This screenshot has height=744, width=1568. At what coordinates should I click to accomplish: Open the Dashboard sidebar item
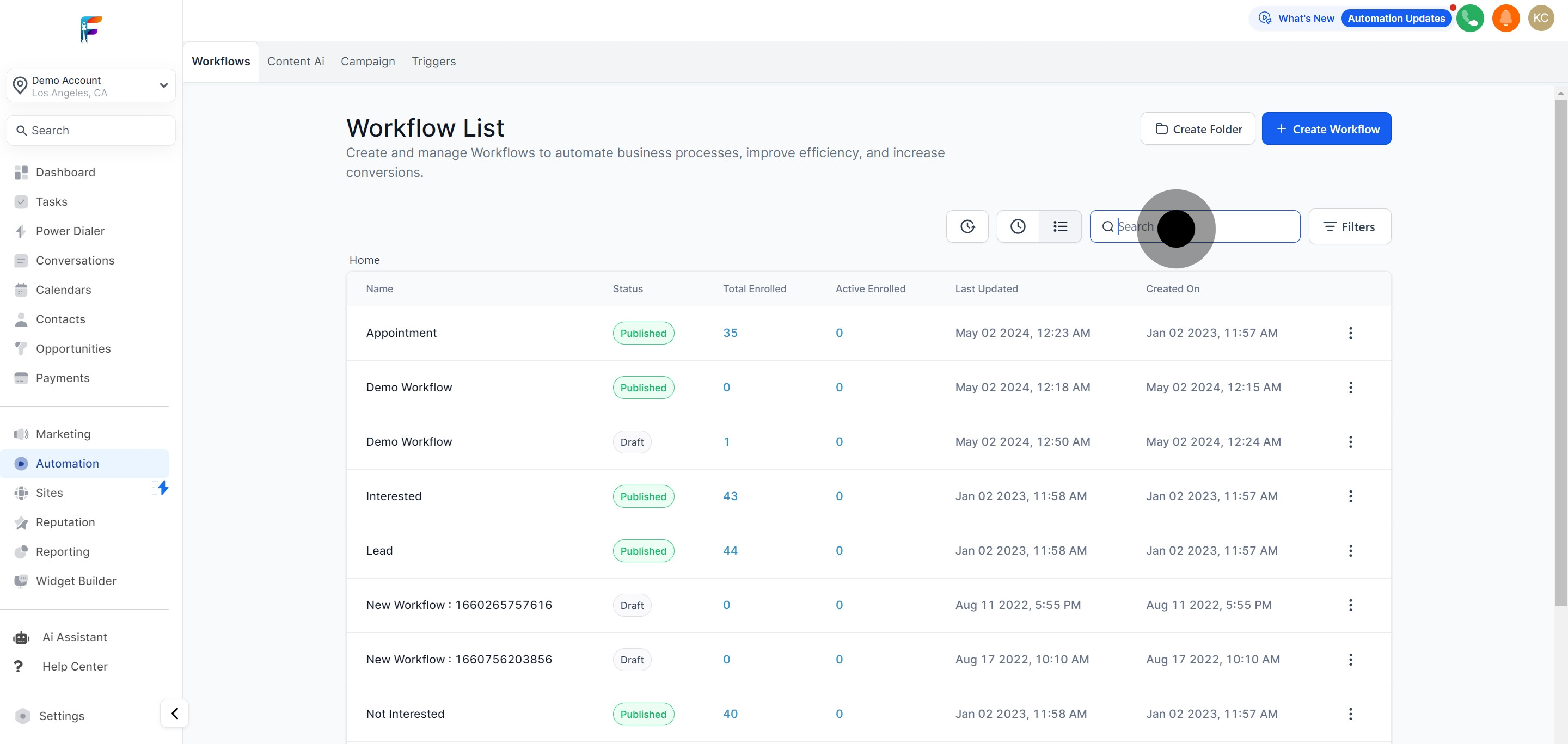click(65, 172)
